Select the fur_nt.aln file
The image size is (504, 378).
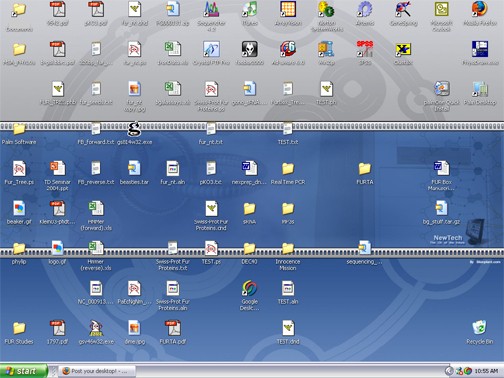tap(173, 169)
